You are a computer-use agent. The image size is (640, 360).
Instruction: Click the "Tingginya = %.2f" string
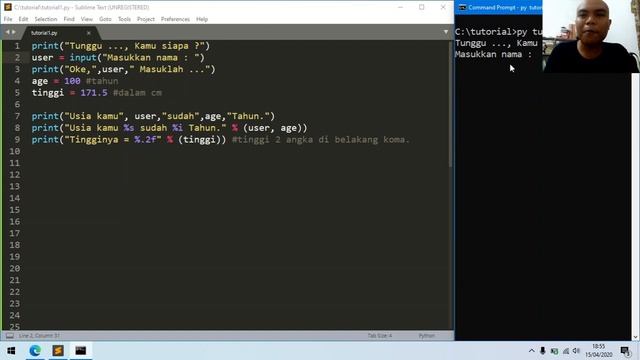tap(113, 140)
